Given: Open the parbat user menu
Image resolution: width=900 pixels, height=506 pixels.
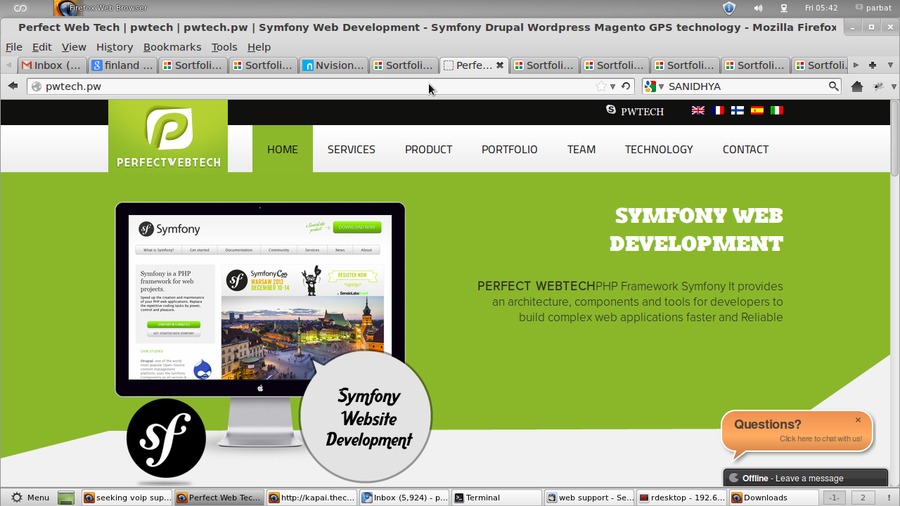Looking at the screenshot, I should coord(873,8).
